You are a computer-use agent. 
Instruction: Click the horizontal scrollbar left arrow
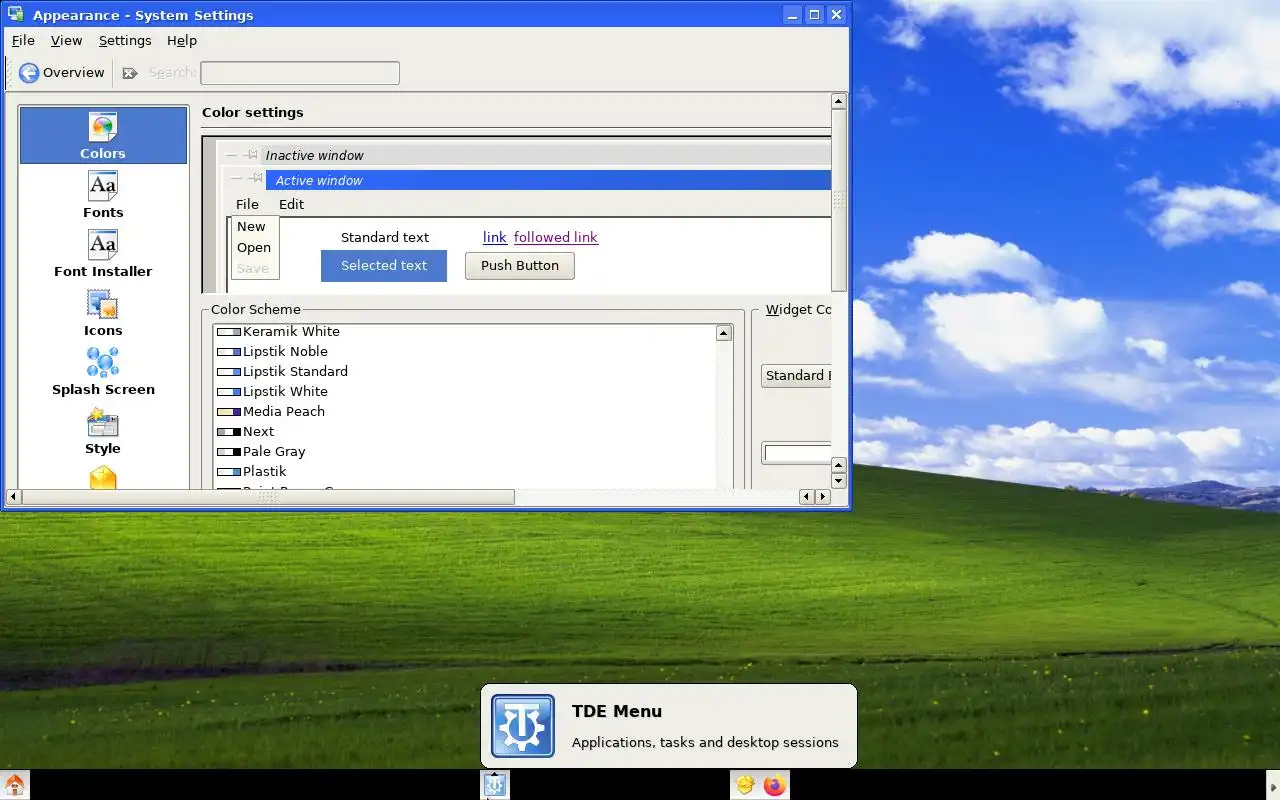pos(13,496)
